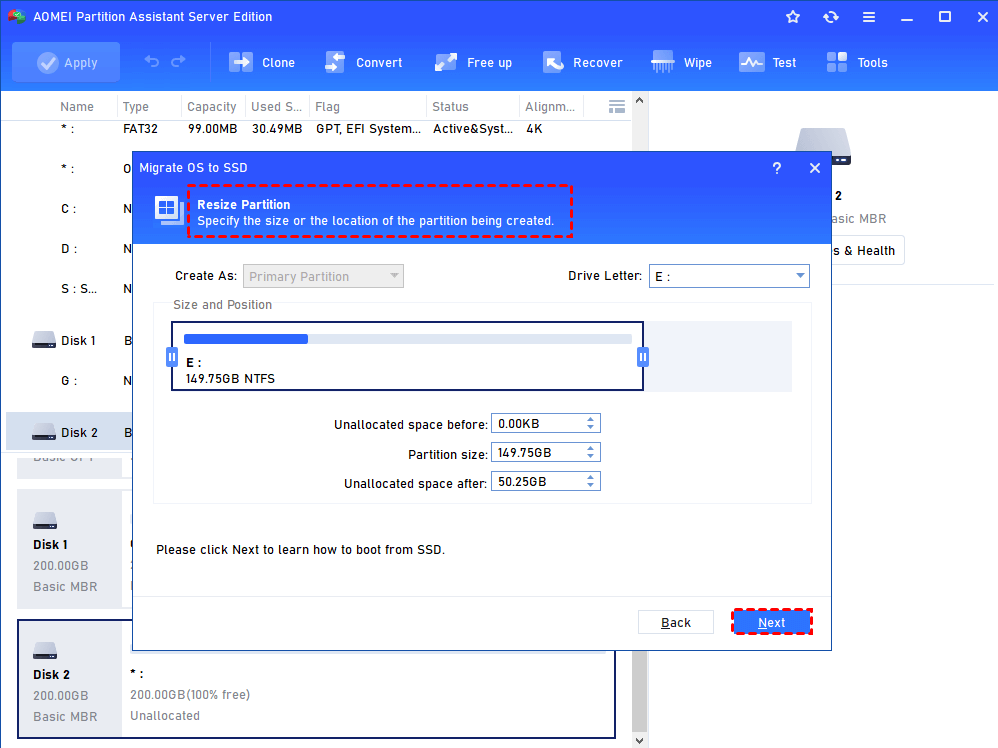Screen dimensions: 998x748
Task: Click the star favorites icon in title bar
Action: (792, 17)
